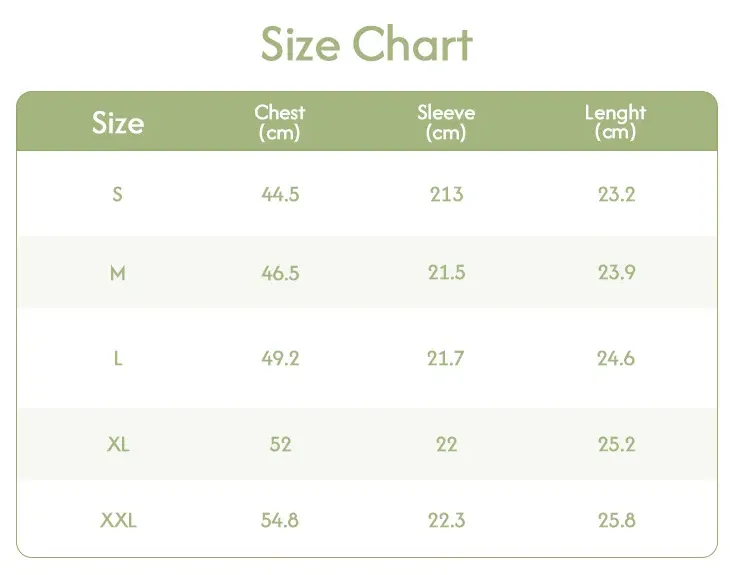This screenshot has height=575, width=730.
Task: Click the XL size row label
Action: (x=118, y=444)
